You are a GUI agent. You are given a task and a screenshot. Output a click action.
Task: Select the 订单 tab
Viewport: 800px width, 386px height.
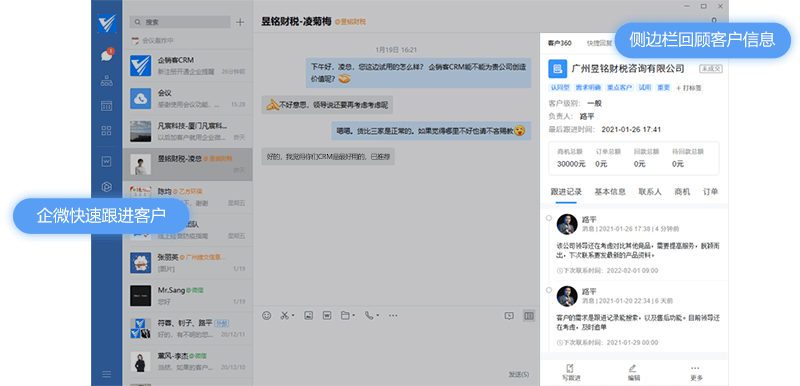click(711, 192)
